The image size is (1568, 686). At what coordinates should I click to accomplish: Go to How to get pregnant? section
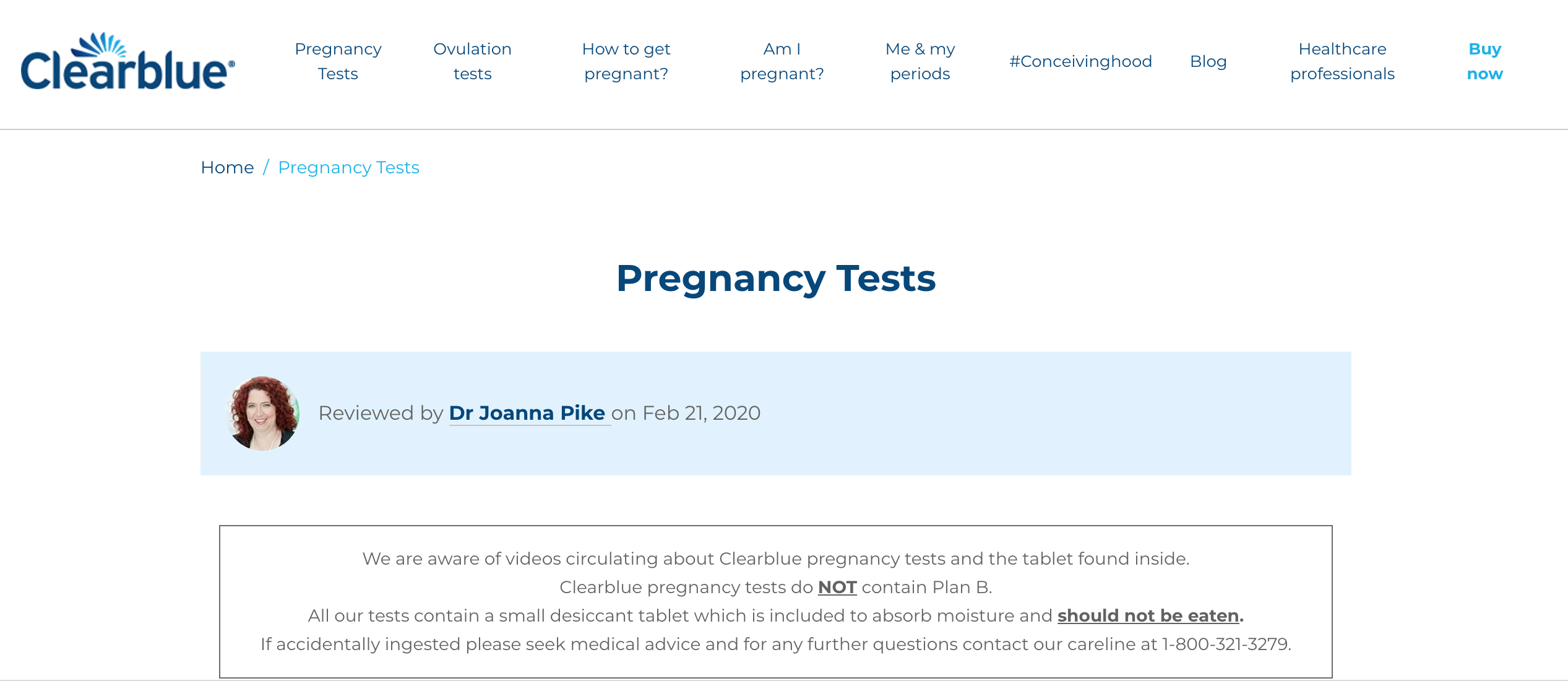626,61
